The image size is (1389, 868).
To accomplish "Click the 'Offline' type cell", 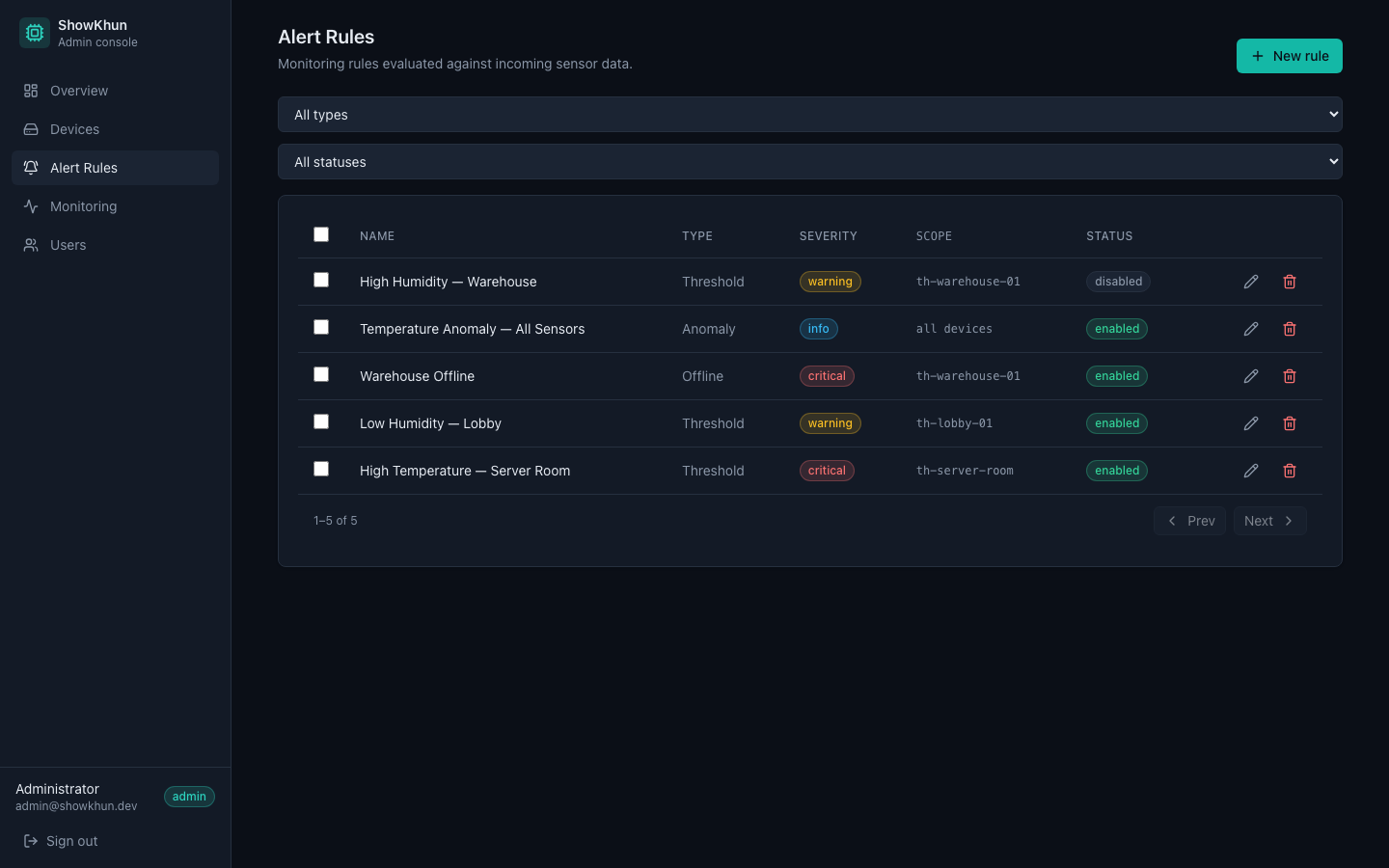I will (702, 376).
